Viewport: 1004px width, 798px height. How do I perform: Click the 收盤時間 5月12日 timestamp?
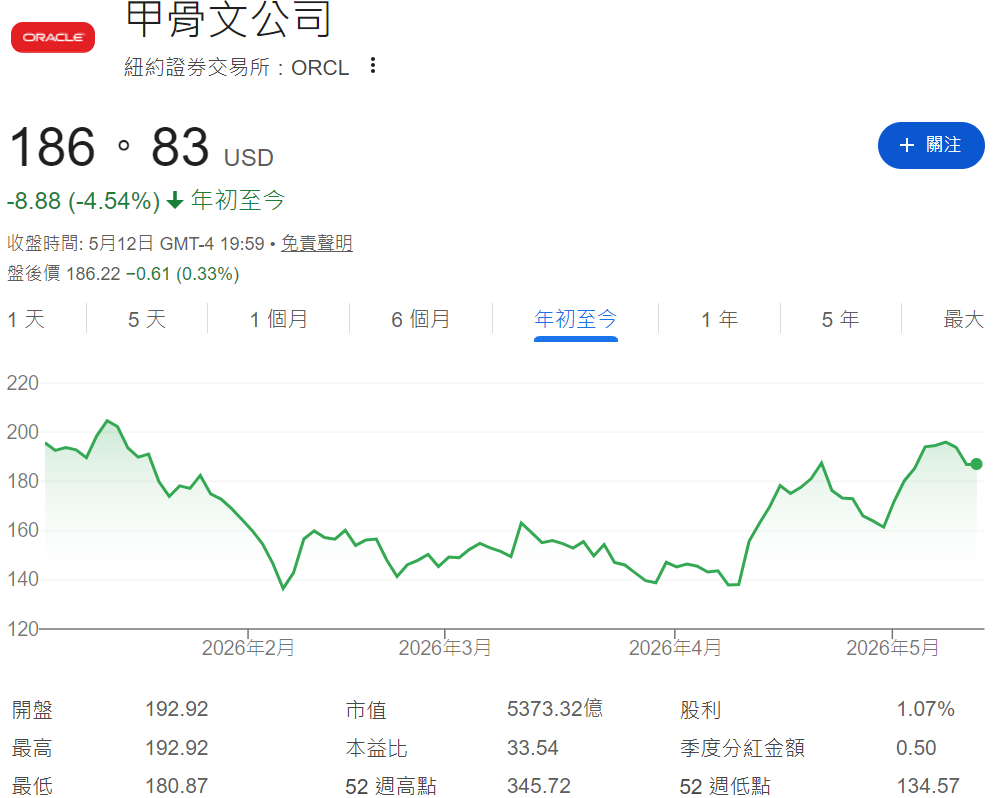(136, 243)
